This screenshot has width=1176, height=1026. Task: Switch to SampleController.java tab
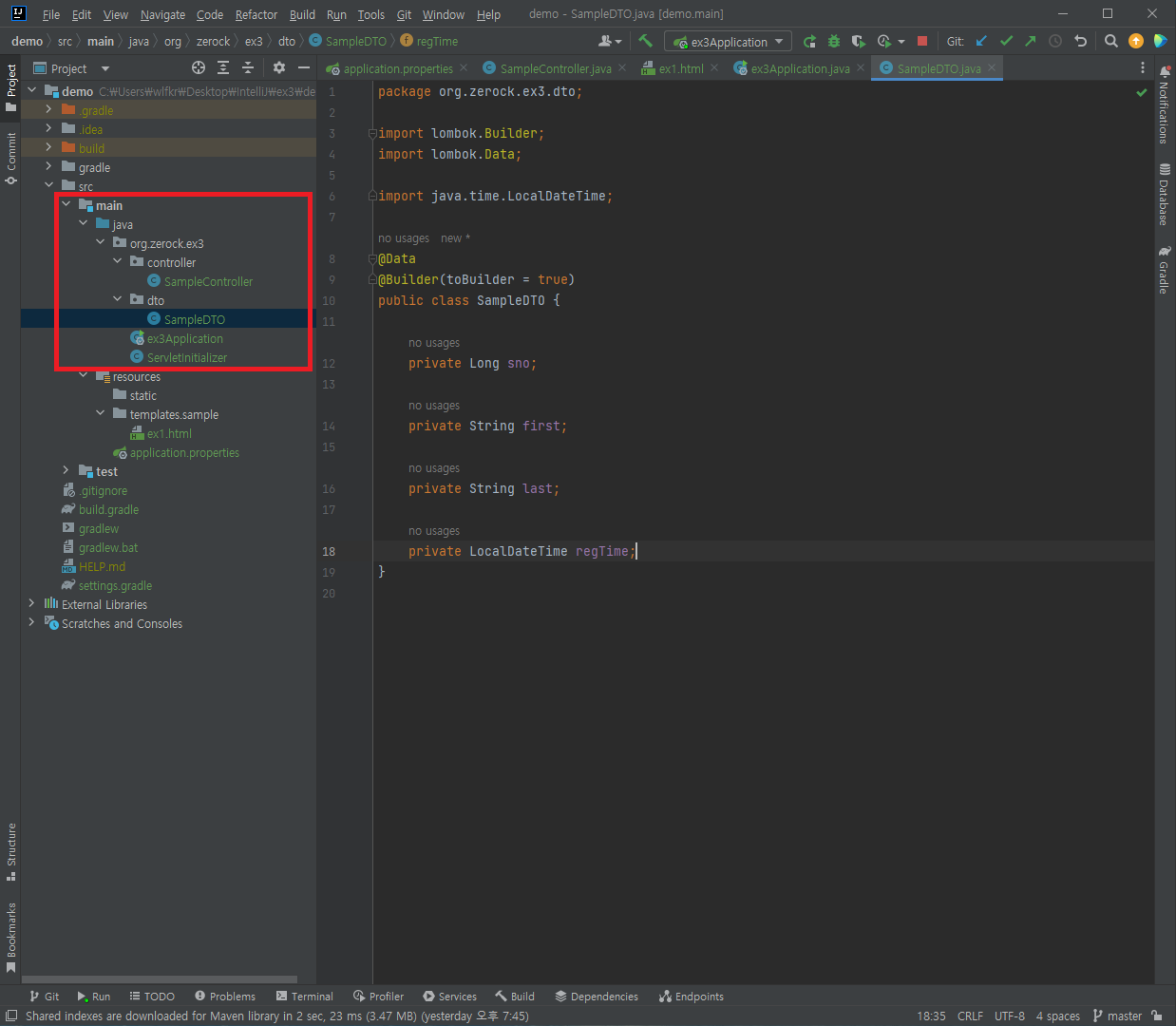555,67
